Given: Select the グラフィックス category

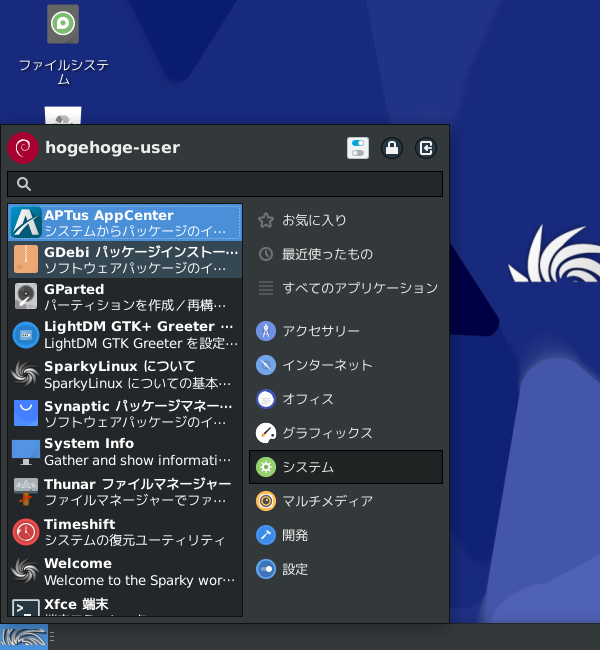Looking at the screenshot, I should [x=346, y=433].
